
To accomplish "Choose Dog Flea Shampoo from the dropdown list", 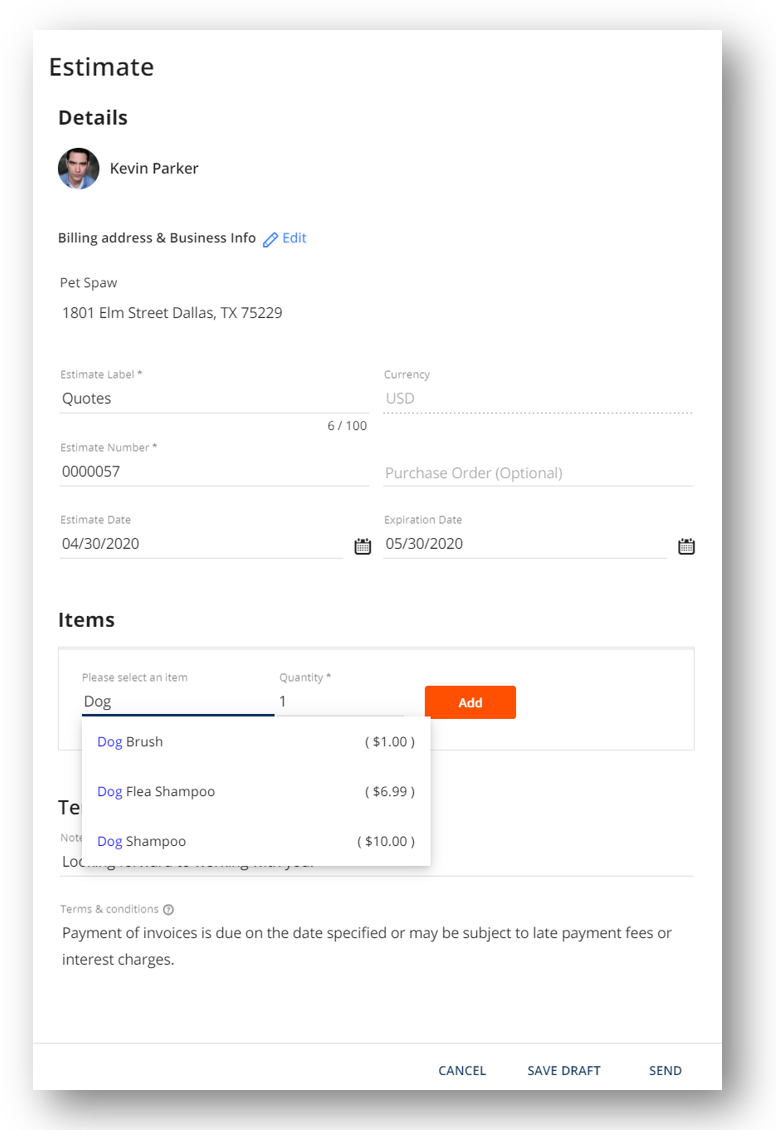I will 256,791.
